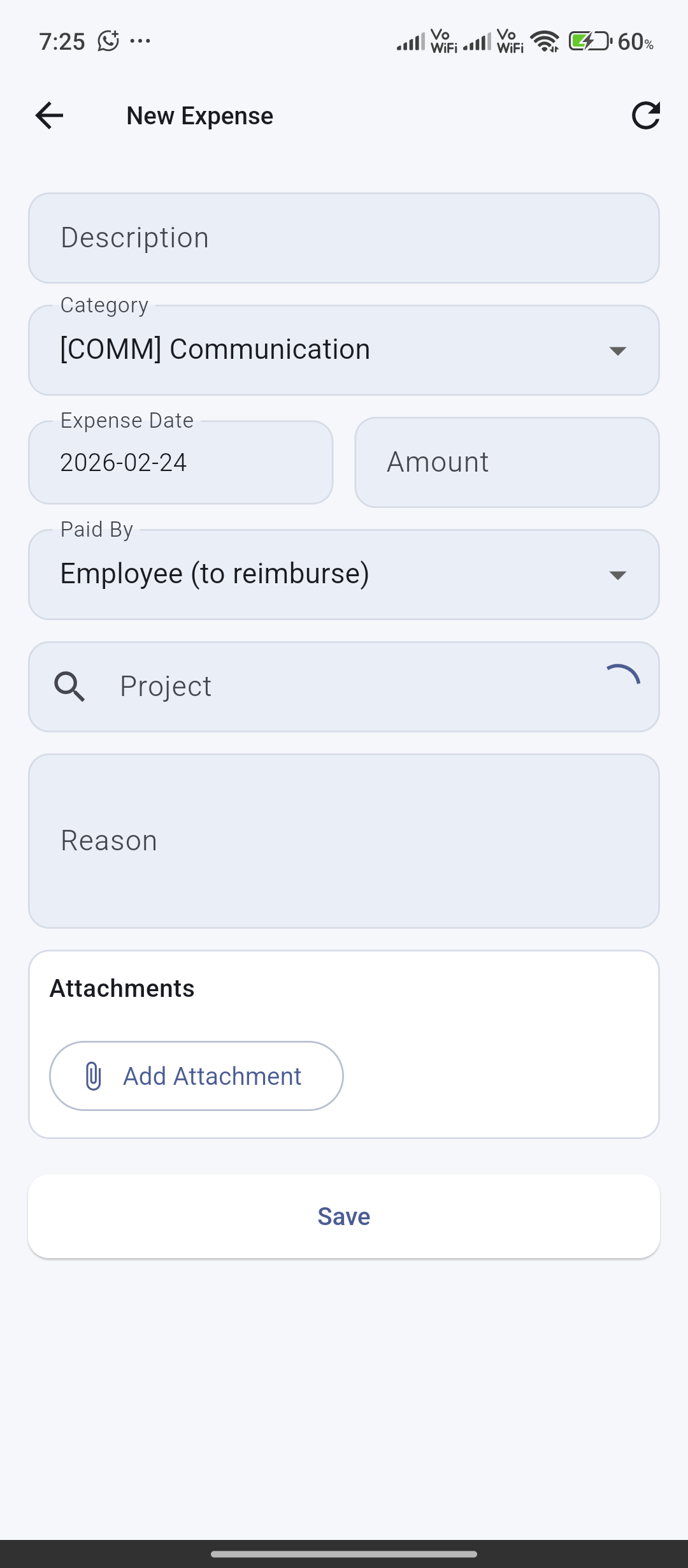The image size is (688, 1568).
Task: Open Employee (to reimburse) selector
Action: 319,574
